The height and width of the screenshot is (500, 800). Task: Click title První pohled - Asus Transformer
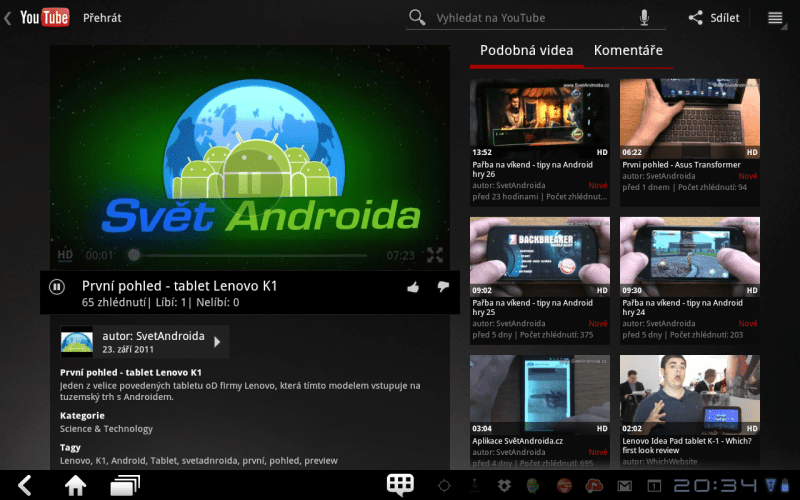pos(681,165)
